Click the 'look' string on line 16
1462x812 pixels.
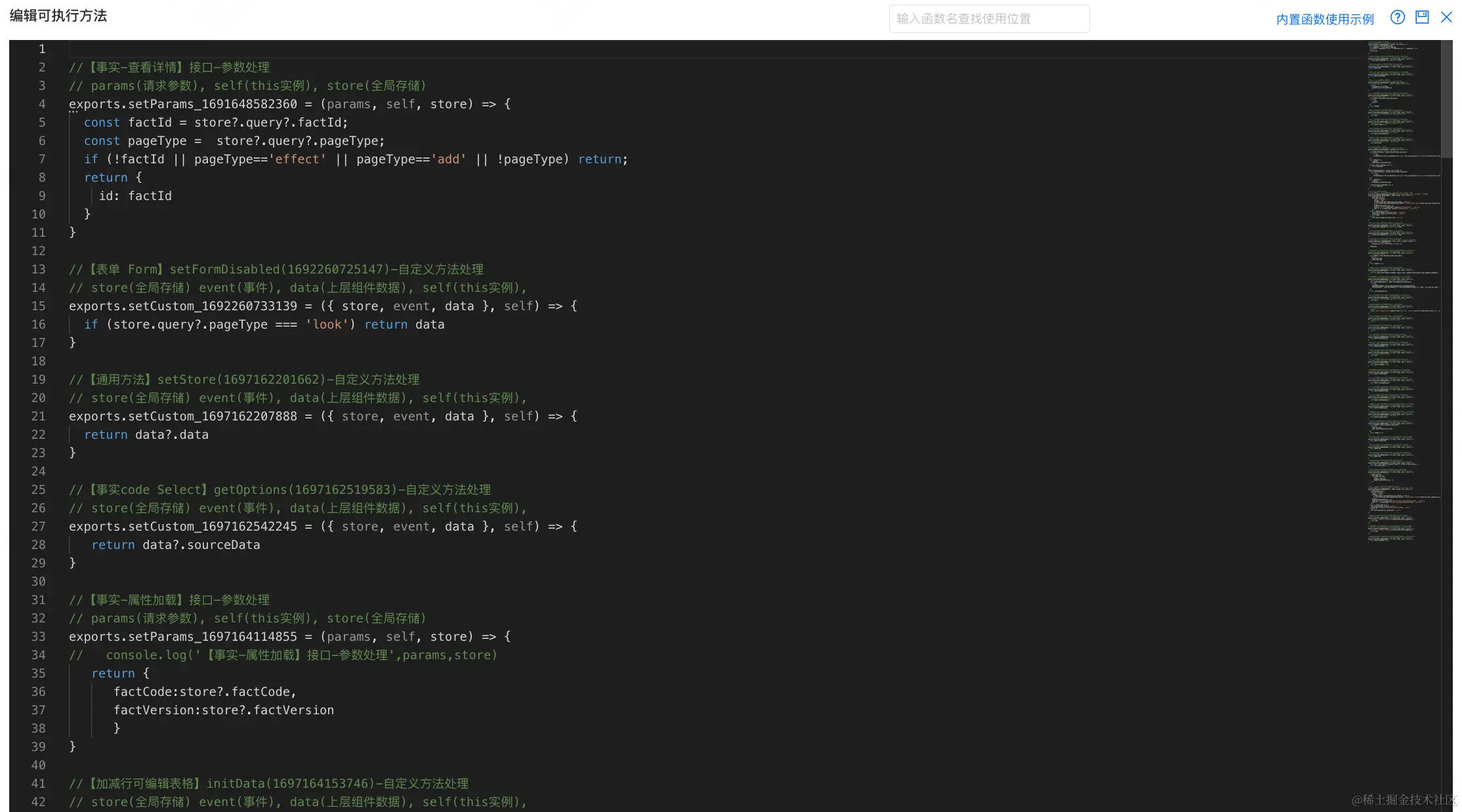pos(327,325)
